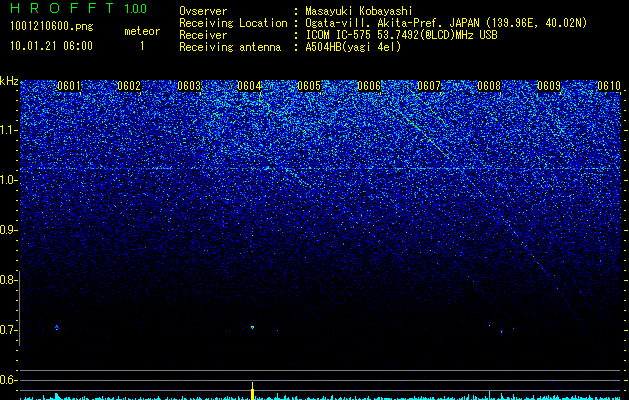Click the 0605 time marker
This screenshot has width=629, height=400.
[309, 86]
